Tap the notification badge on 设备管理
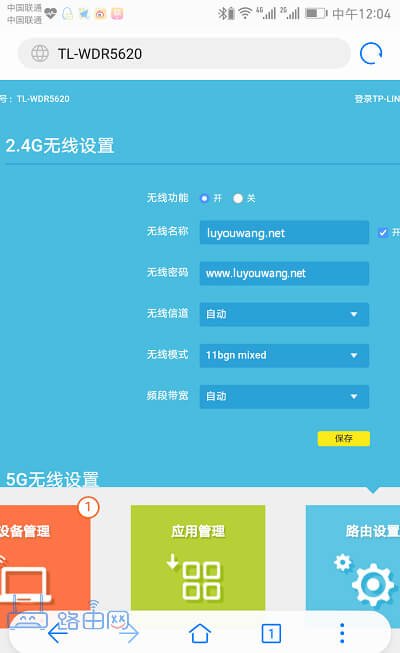This screenshot has height=653, width=400. [88, 507]
